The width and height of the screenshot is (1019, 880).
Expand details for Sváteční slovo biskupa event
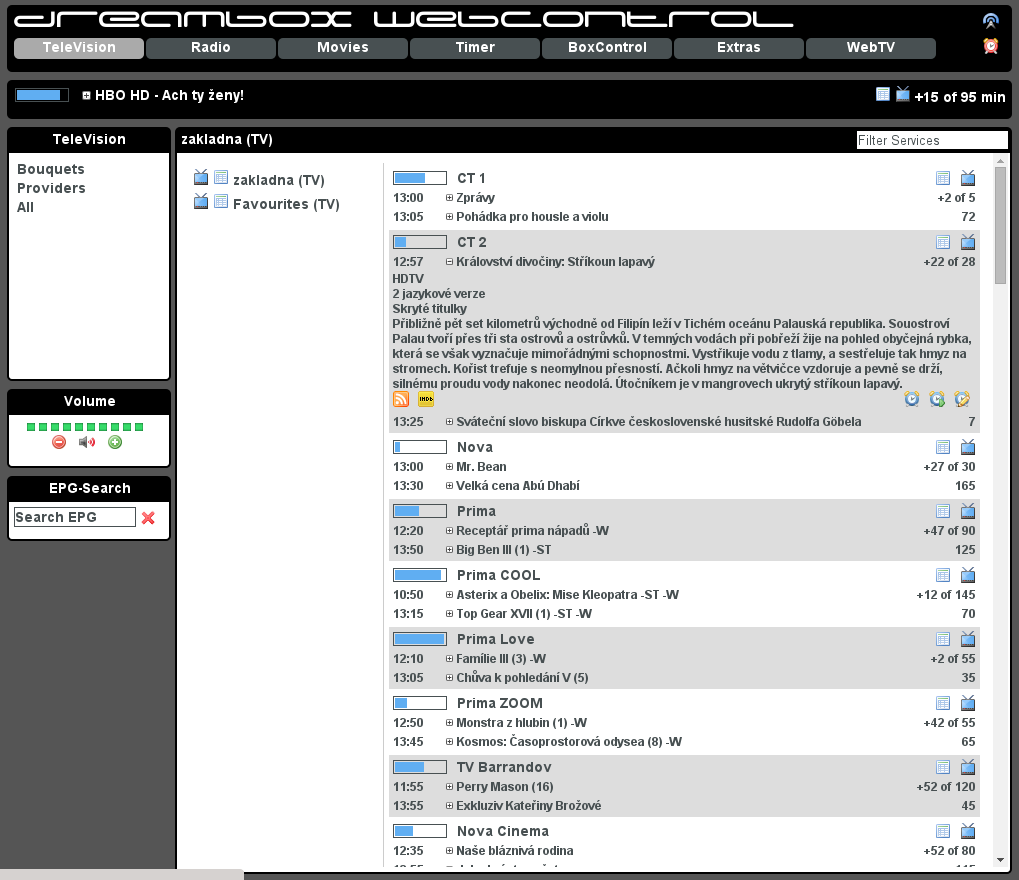[449, 422]
